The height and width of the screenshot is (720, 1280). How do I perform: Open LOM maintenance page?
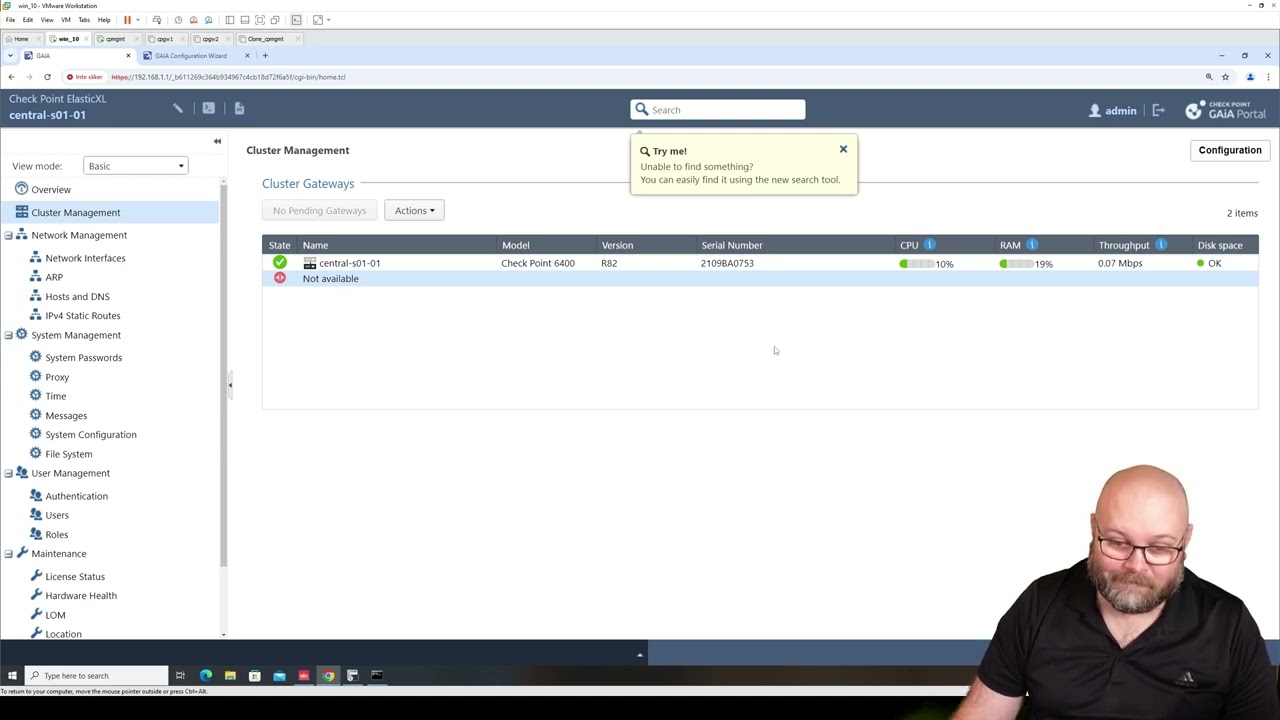coord(55,615)
